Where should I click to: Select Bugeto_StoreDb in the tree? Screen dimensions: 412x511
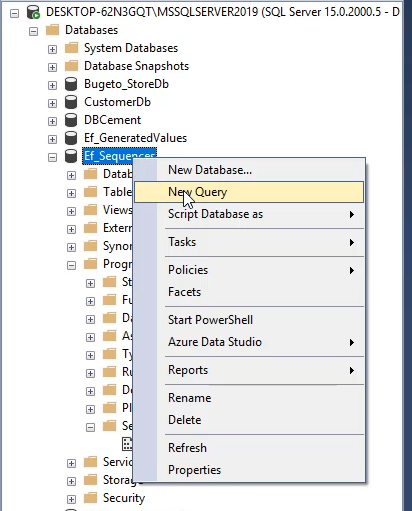click(126, 84)
